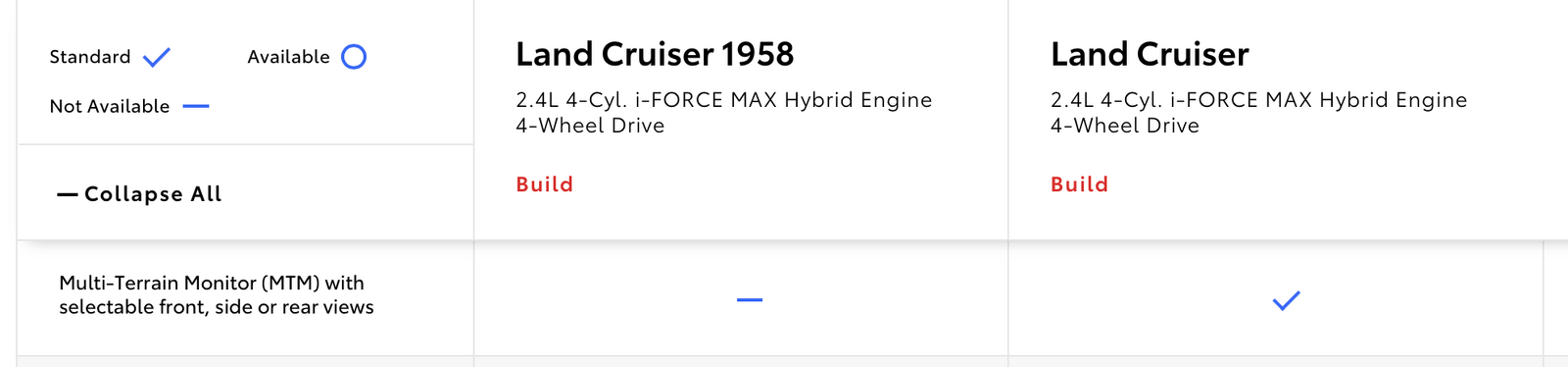Image resolution: width=1568 pixels, height=367 pixels.
Task: Select the Land Cruiser column heading
Action: pos(1150,54)
